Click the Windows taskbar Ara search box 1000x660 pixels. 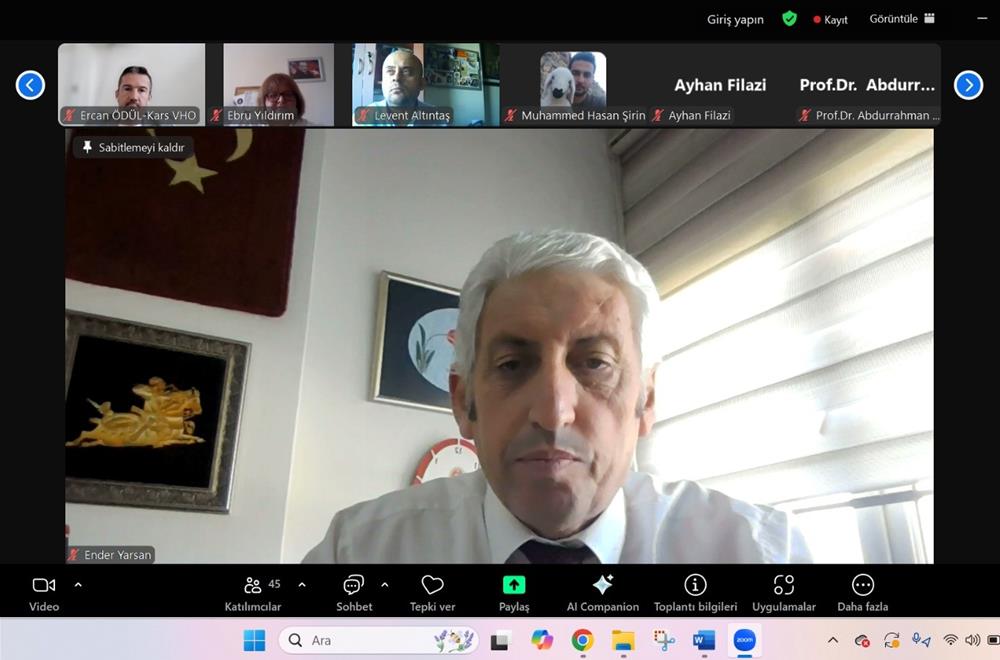tap(378, 640)
